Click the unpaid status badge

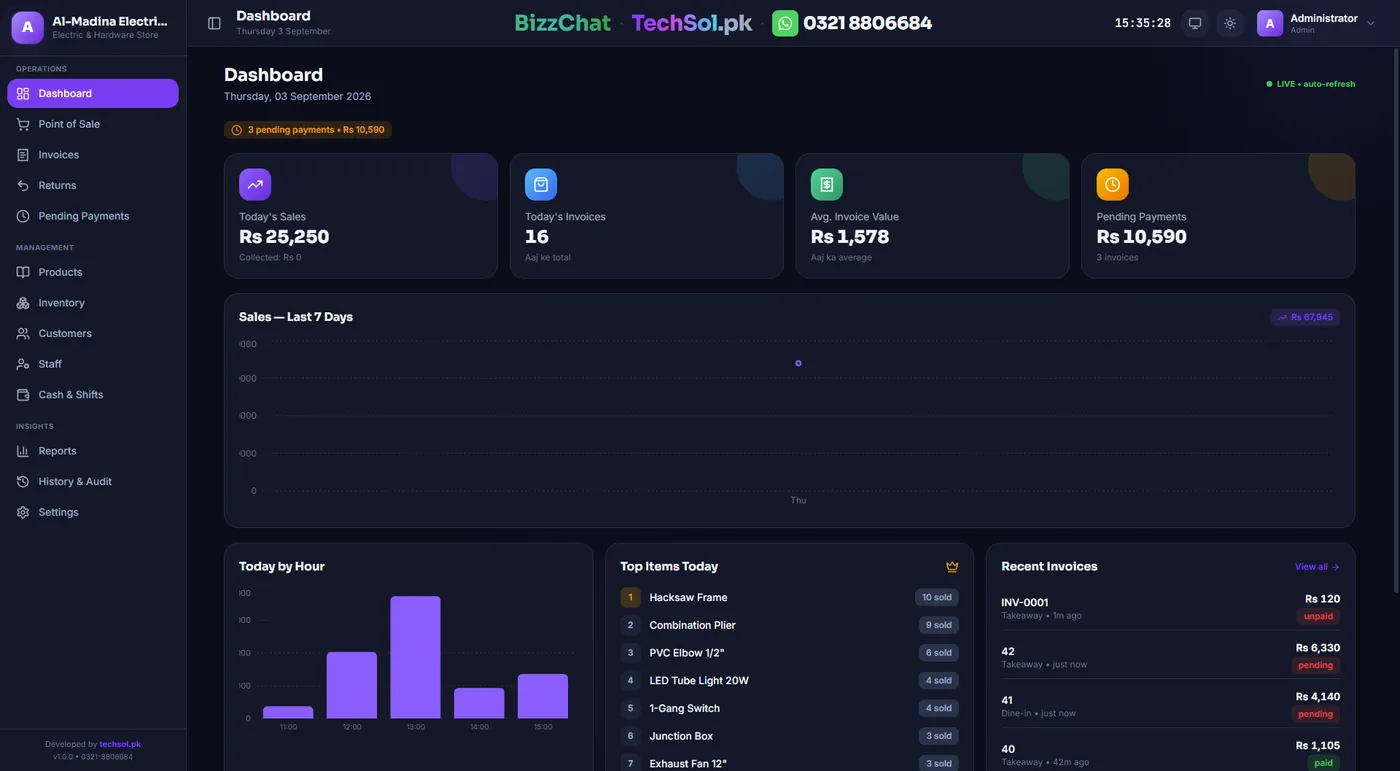(1318, 616)
